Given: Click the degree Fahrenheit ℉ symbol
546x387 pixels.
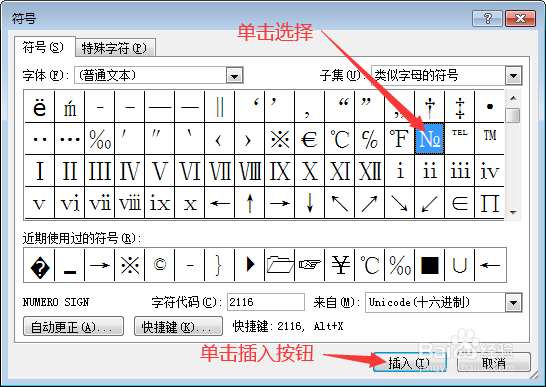Looking at the screenshot, I should pos(399,139).
